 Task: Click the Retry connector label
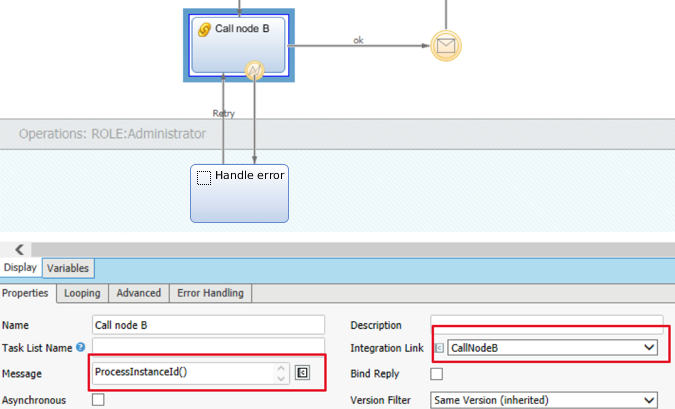click(x=223, y=114)
